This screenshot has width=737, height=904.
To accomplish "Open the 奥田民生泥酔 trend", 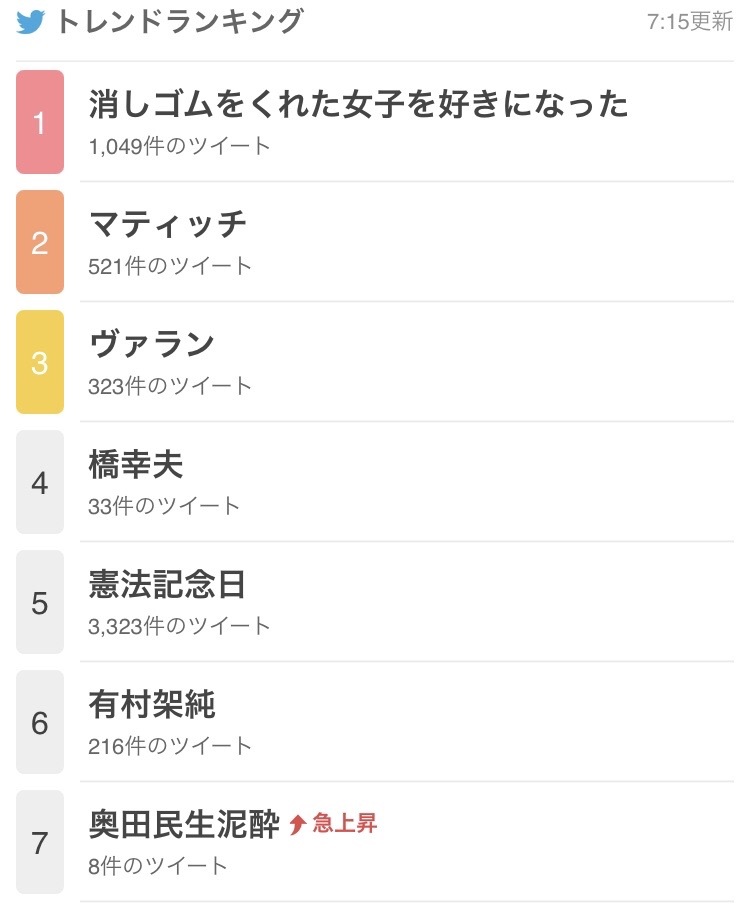I will pos(184,824).
